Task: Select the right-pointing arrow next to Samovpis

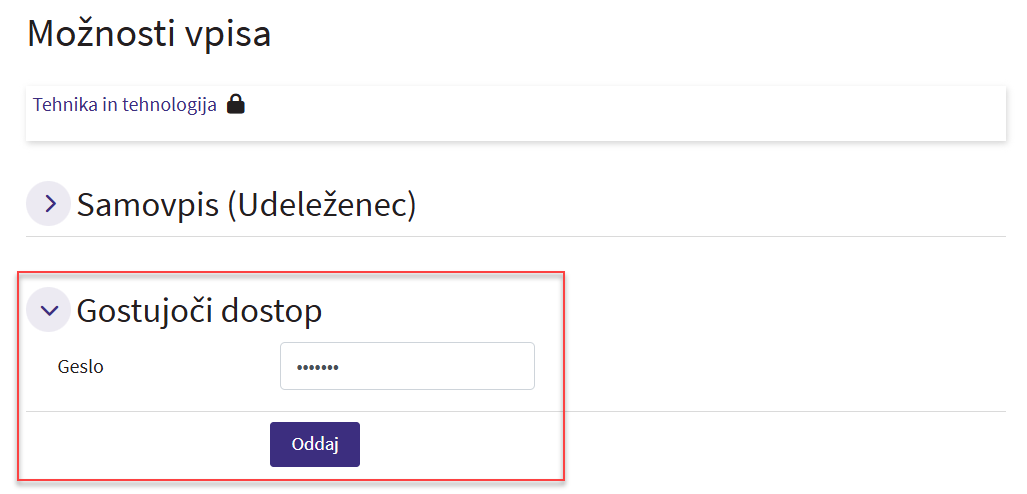Action: pos(48,204)
